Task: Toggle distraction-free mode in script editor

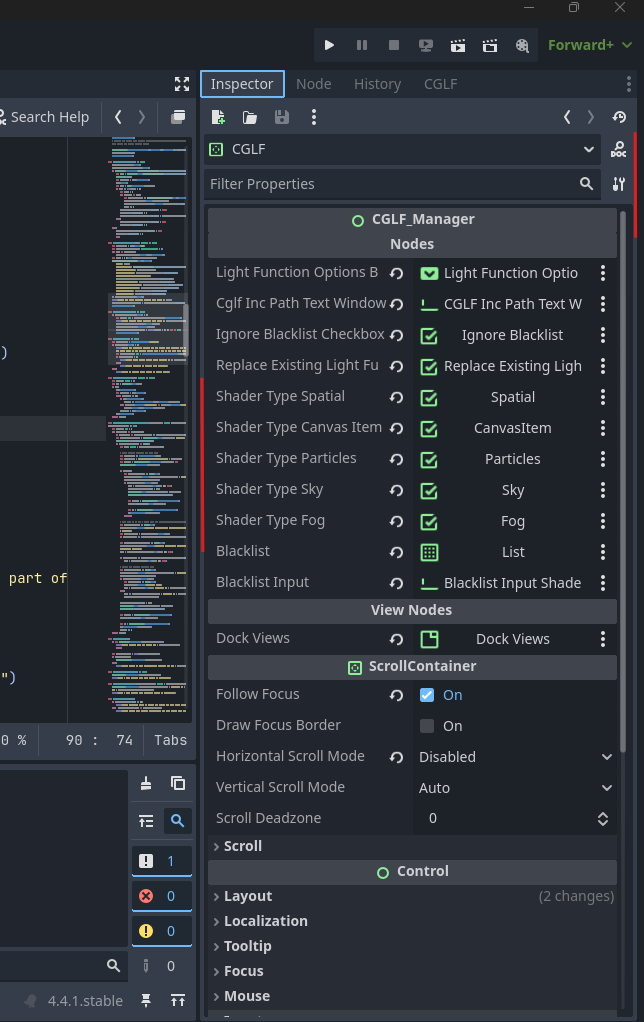Action: [181, 84]
